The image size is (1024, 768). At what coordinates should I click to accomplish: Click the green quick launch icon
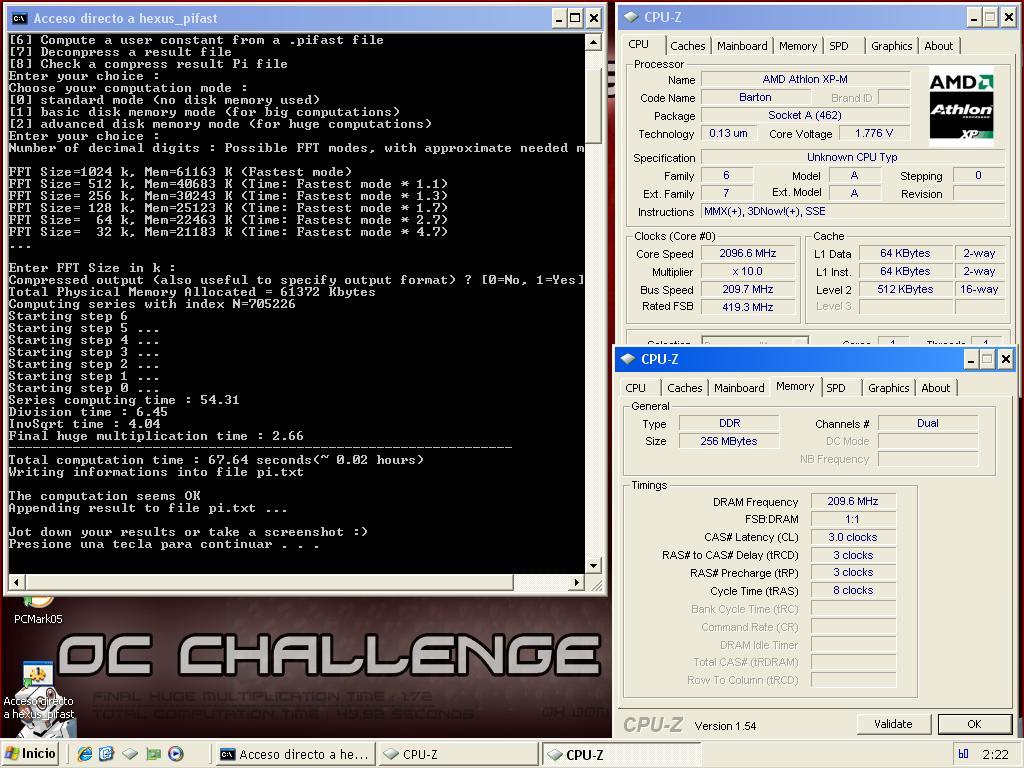153,754
